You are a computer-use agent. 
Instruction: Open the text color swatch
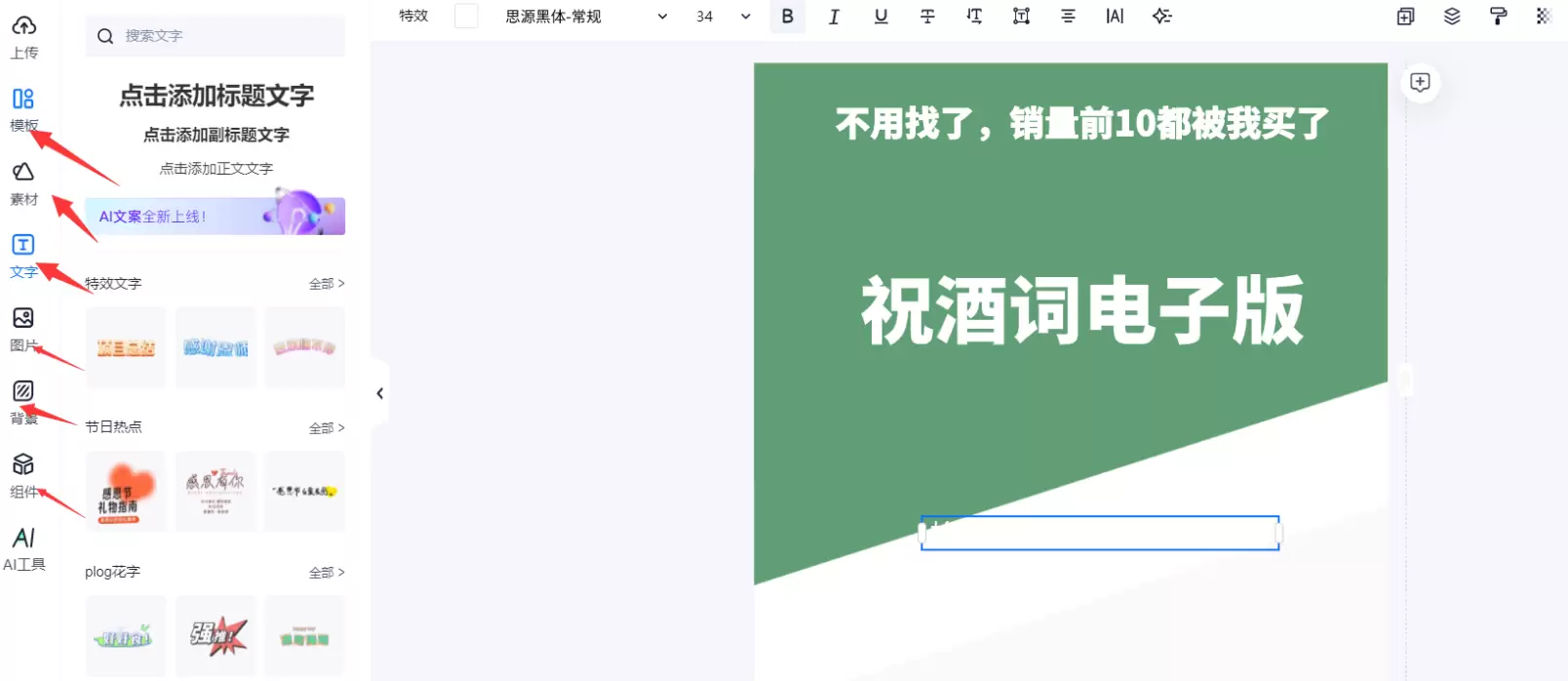(466, 16)
